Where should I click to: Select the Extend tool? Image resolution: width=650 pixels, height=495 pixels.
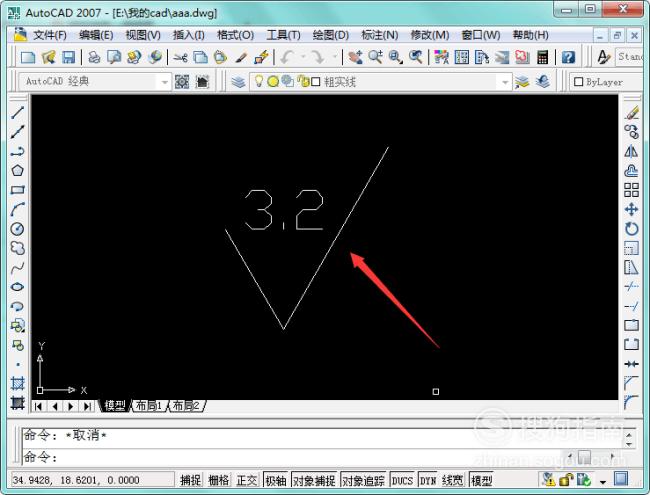point(632,306)
